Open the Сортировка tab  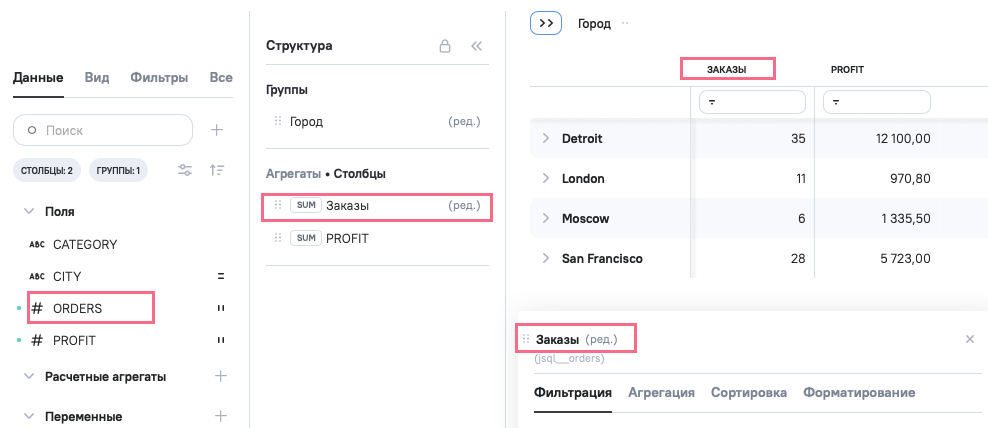point(749,393)
